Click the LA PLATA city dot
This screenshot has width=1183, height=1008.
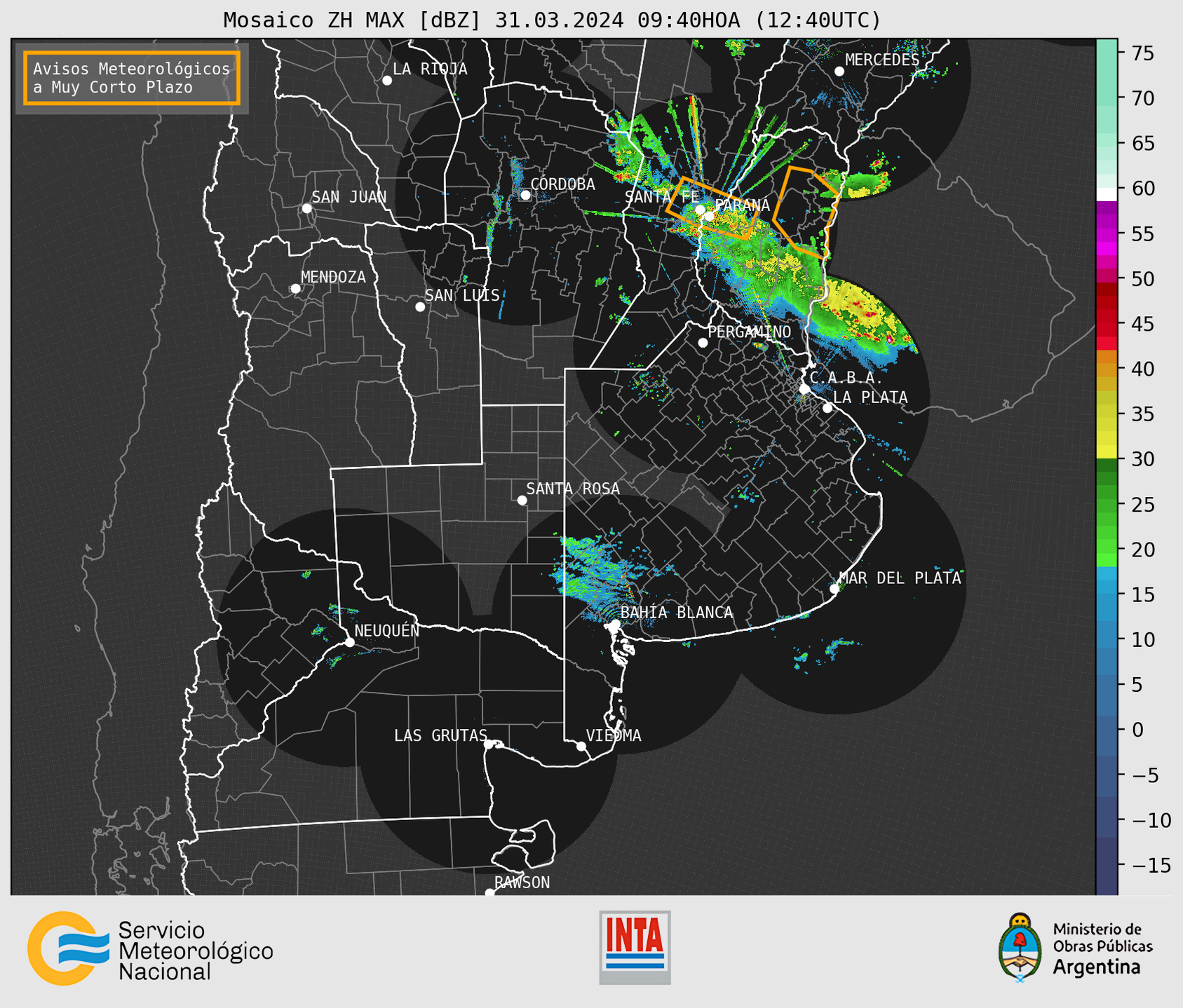pyautogui.click(x=827, y=408)
